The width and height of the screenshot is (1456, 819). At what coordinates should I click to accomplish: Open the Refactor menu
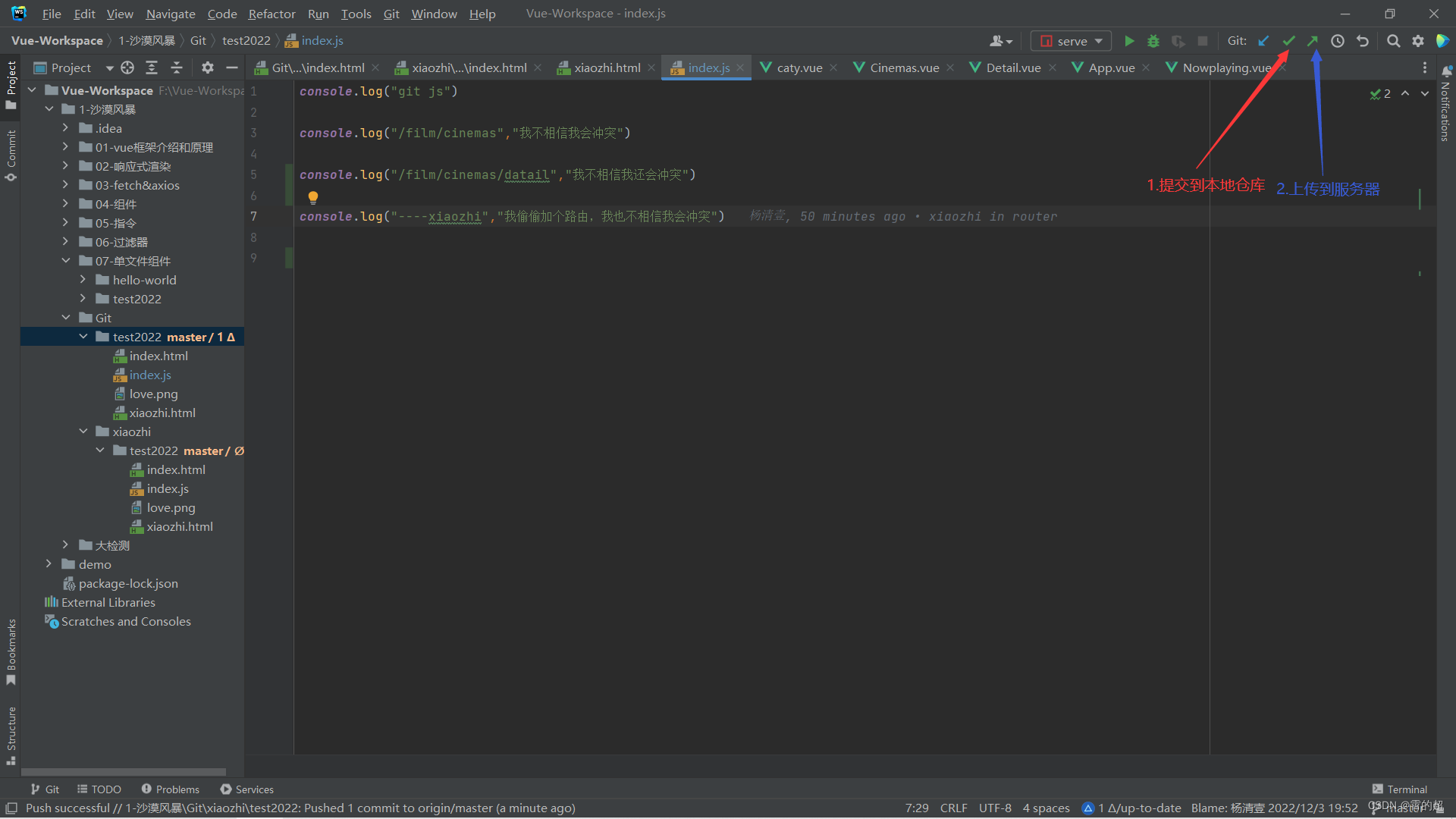271,14
